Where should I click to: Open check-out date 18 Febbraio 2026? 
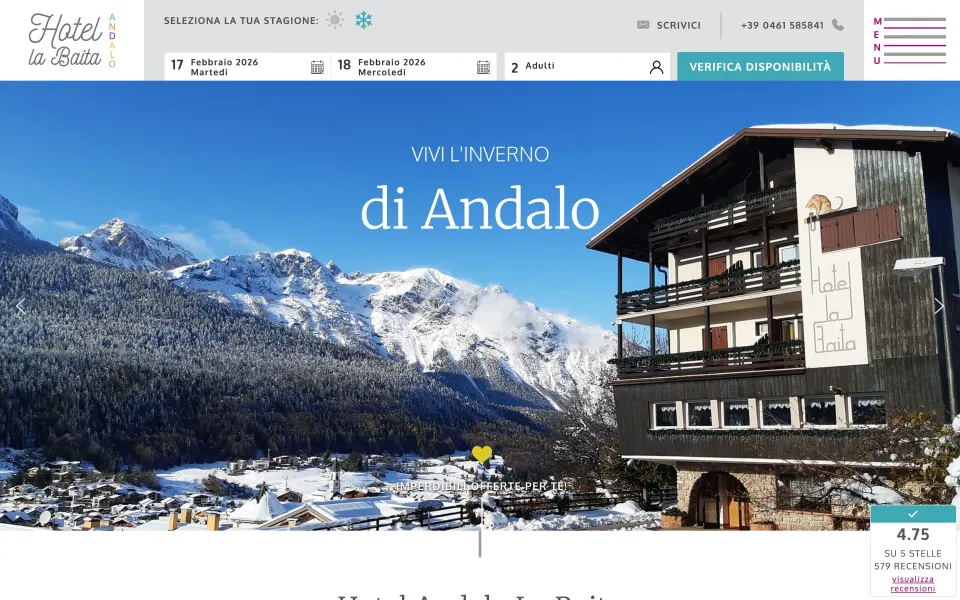coord(414,67)
